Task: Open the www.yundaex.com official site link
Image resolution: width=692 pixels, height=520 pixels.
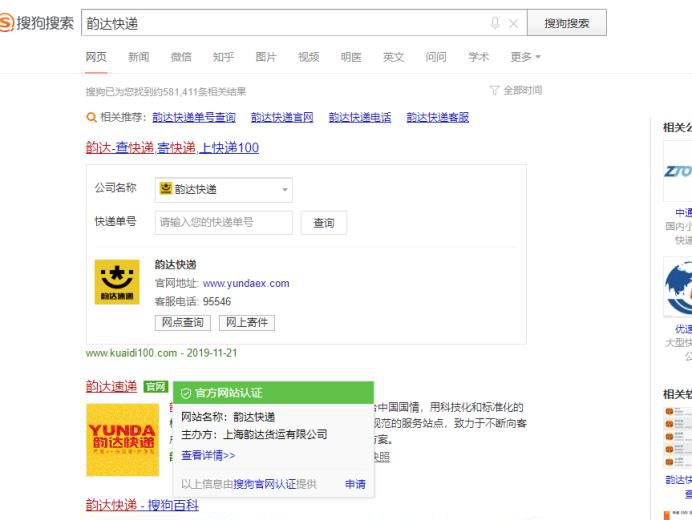Action: coord(246,283)
